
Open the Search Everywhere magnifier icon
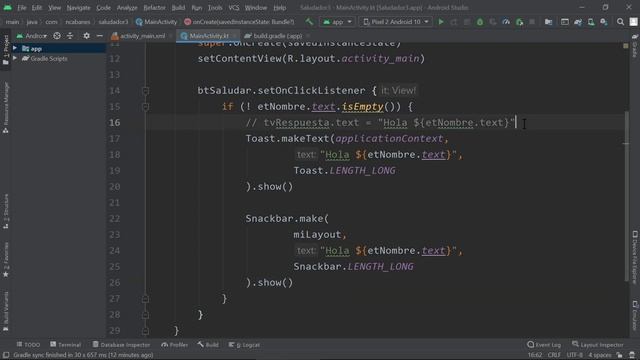point(620,22)
